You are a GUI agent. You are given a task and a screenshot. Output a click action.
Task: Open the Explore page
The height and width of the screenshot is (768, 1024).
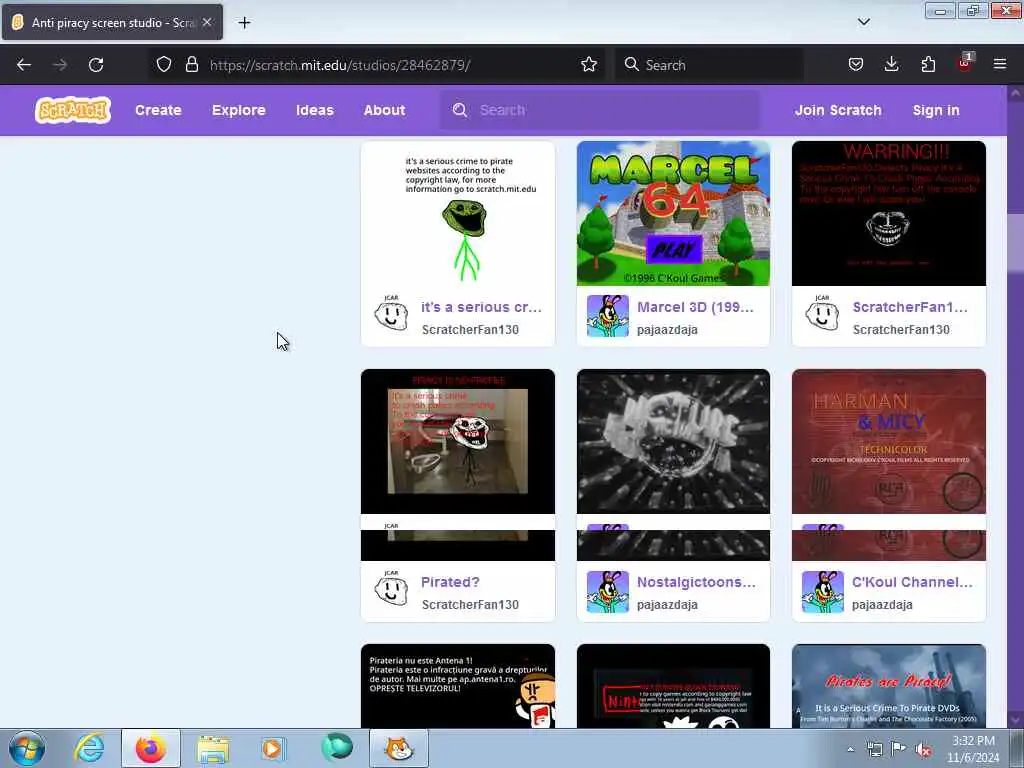[238, 110]
